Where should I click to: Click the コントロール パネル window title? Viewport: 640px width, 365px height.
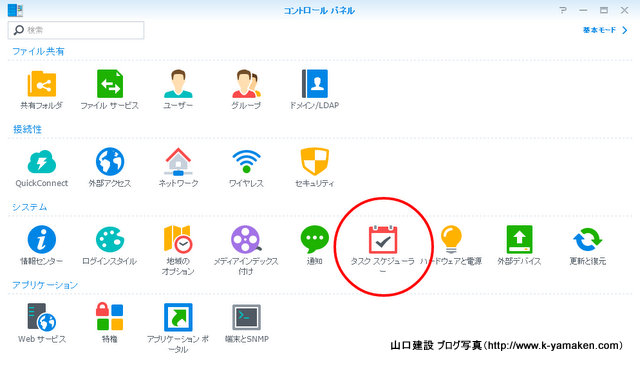coord(319,11)
